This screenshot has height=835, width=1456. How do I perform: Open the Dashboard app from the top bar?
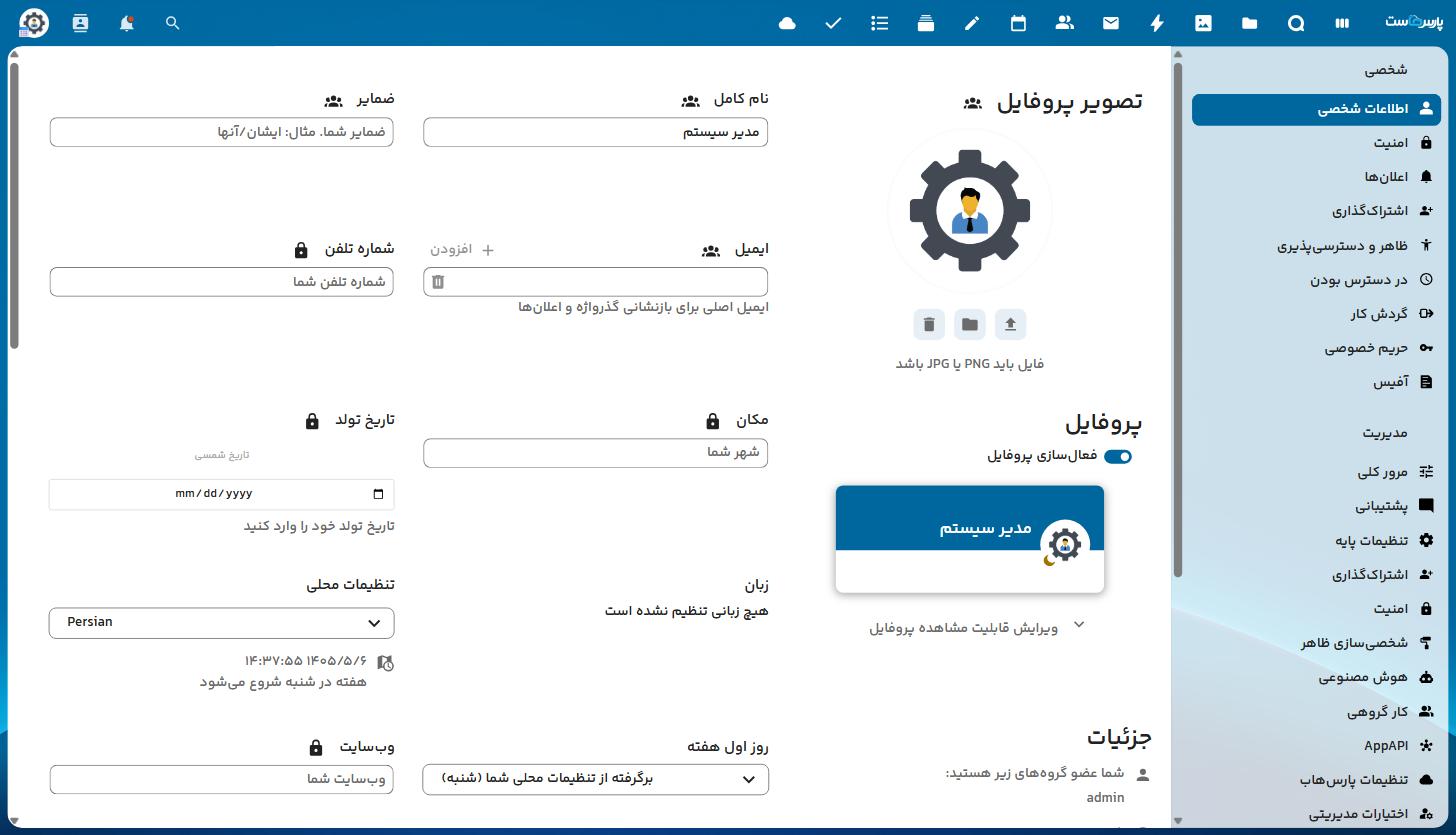click(1341, 23)
